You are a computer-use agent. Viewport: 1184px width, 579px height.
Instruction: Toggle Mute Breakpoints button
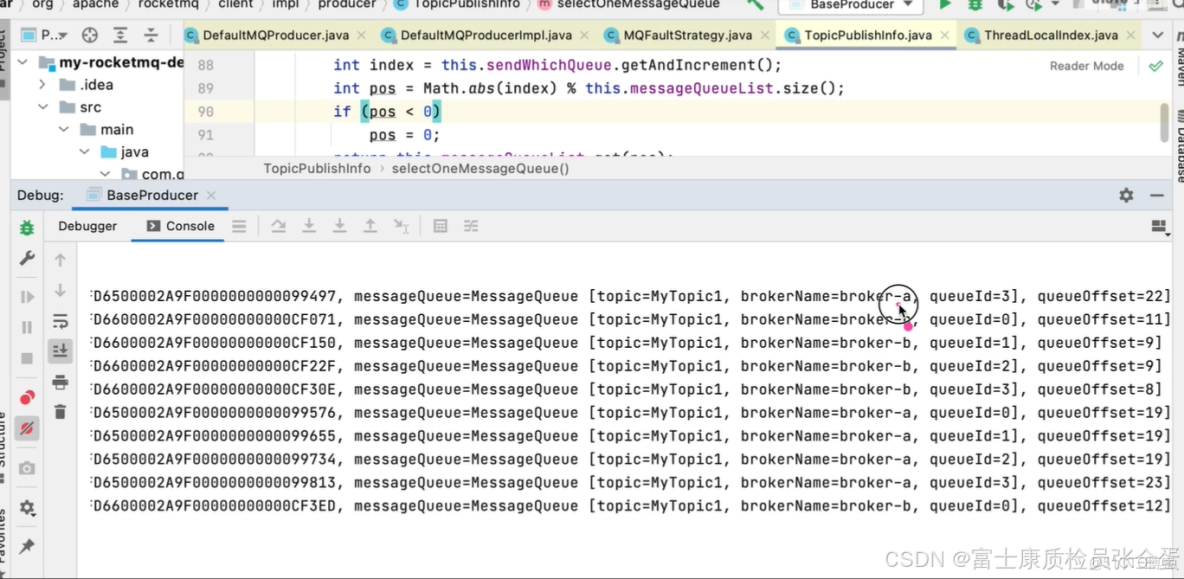(x=27, y=428)
